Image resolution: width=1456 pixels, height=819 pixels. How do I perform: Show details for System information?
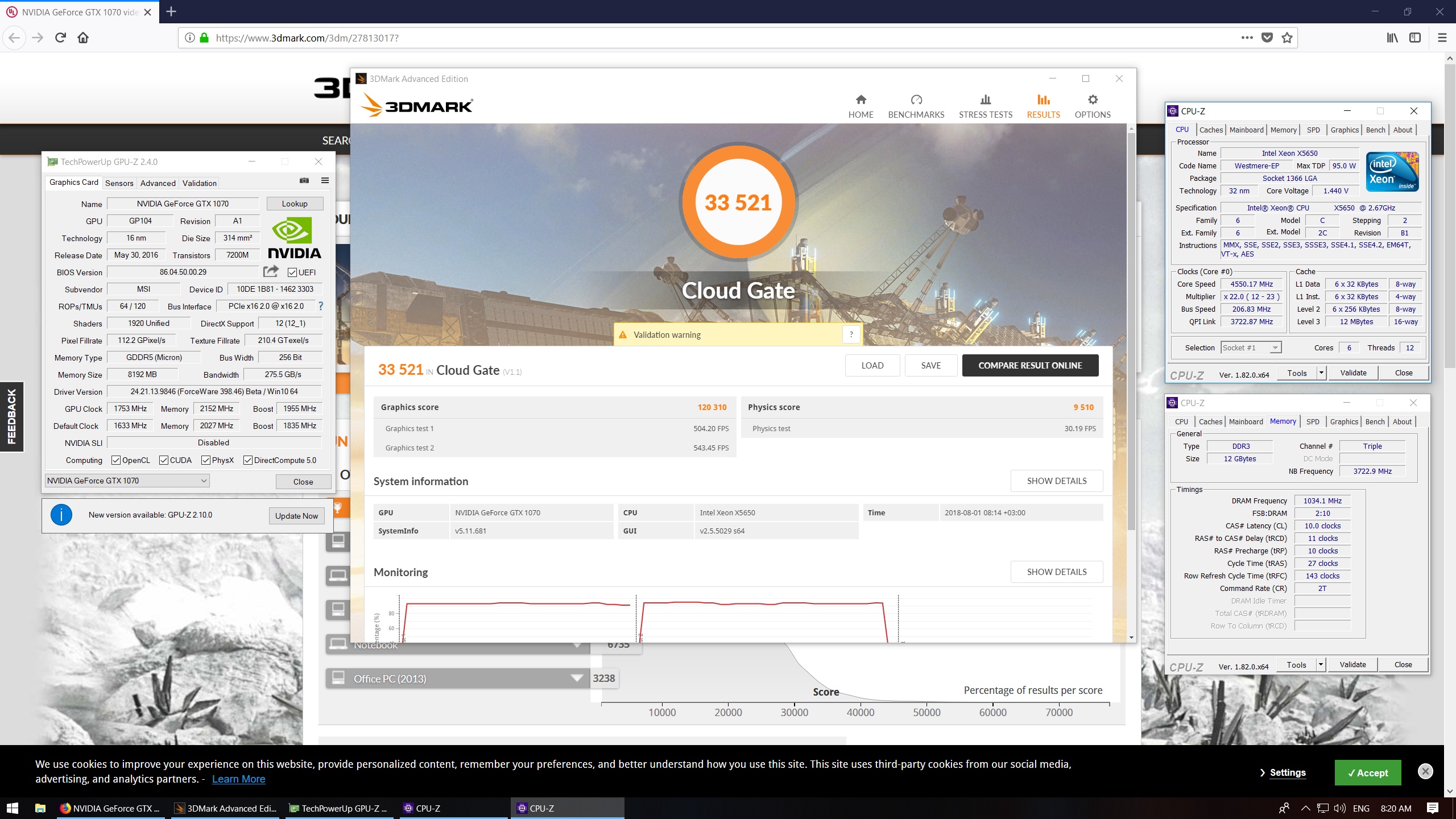[x=1056, y=481]
